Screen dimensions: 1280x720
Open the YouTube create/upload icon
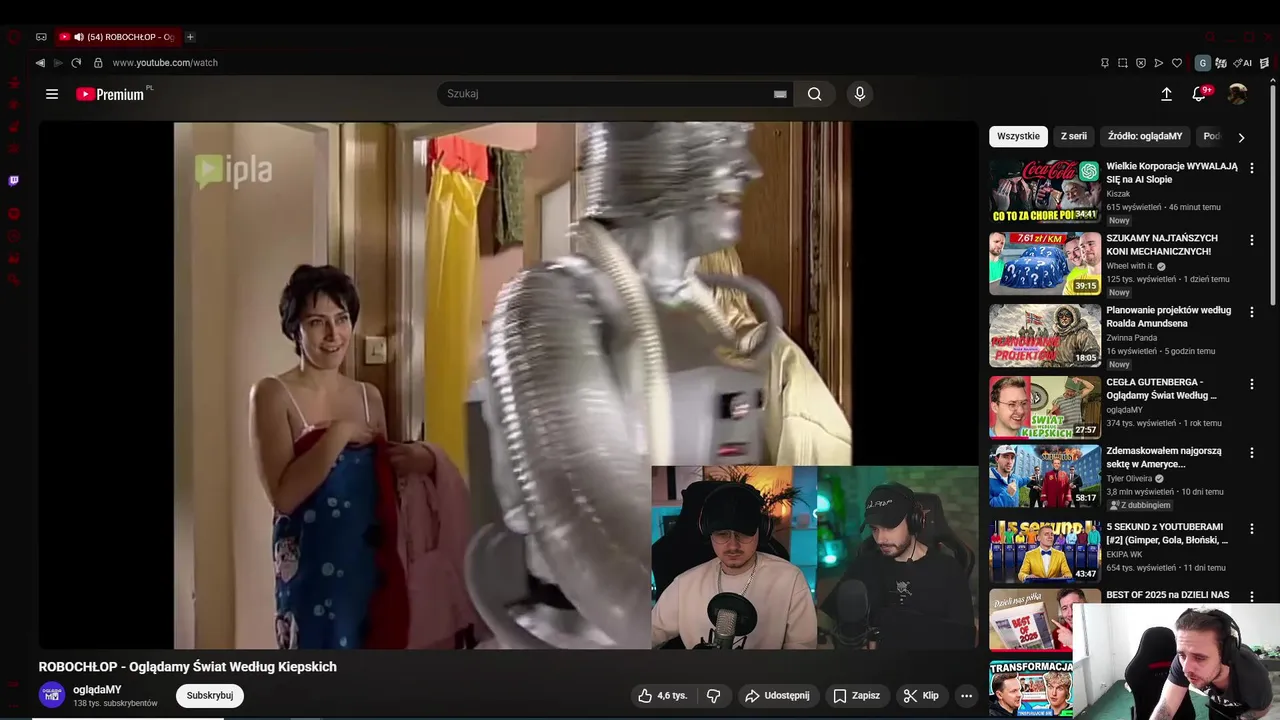coord(1166,94)
